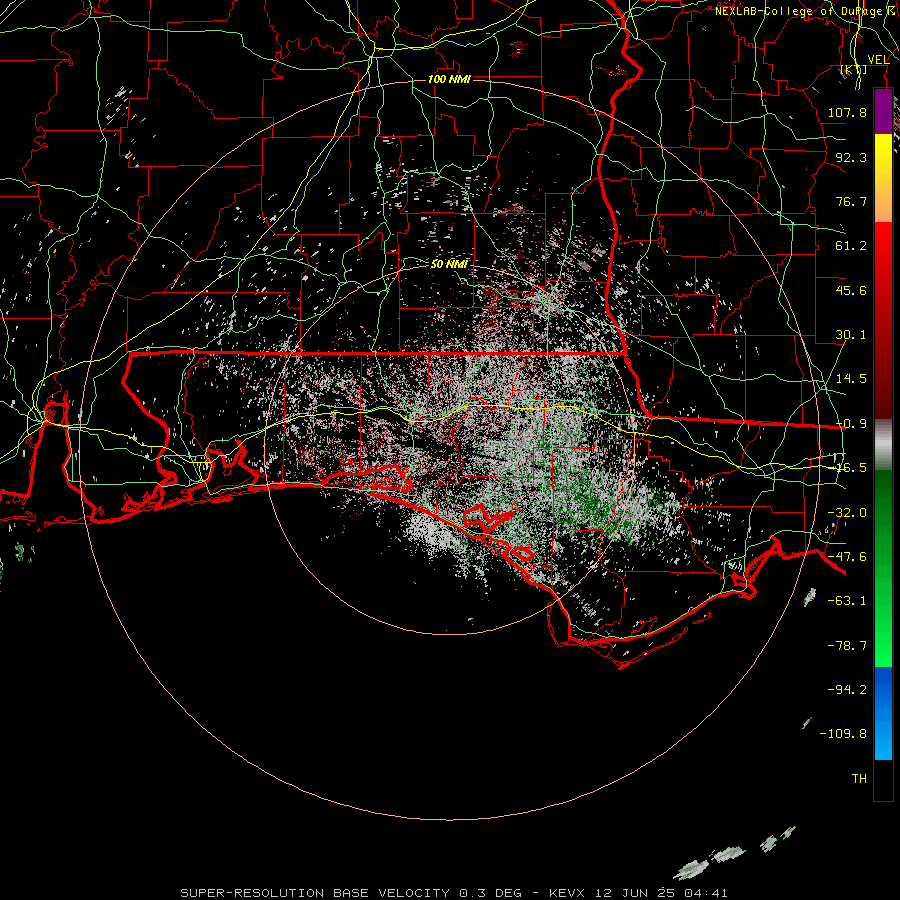Click the 0.3 DEG elevation angle text
900x900 pixels.
(x=490, y=893)
